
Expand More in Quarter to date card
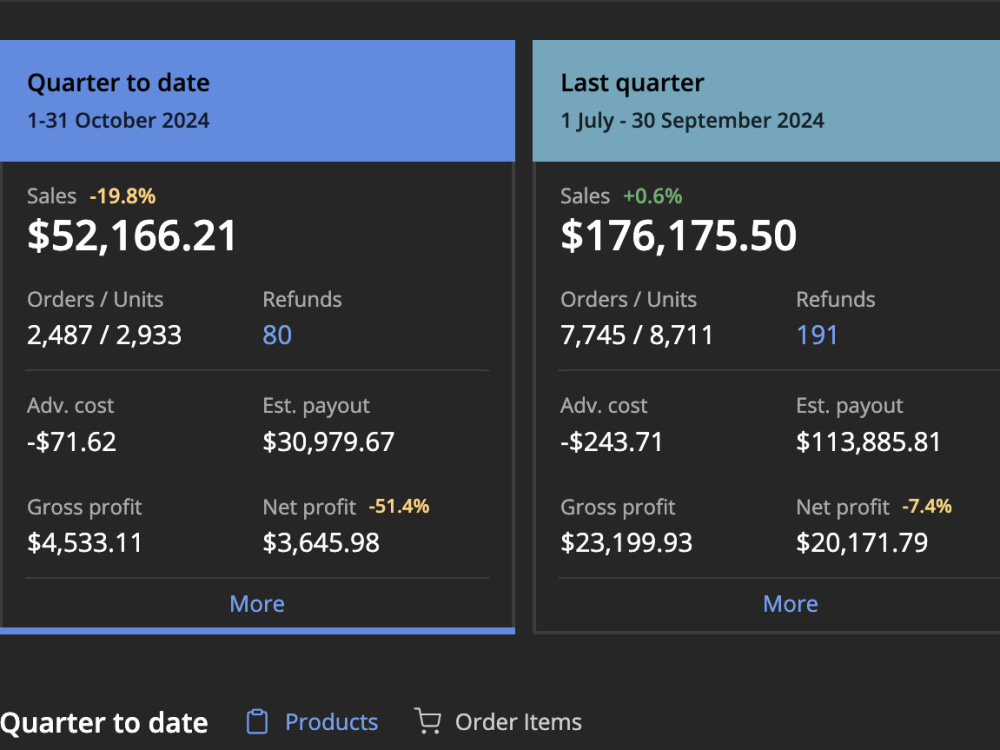click(257, 603)
